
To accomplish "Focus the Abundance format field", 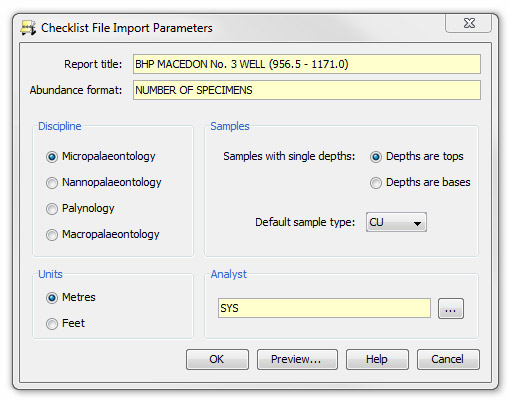I will [x=307, y=90].
